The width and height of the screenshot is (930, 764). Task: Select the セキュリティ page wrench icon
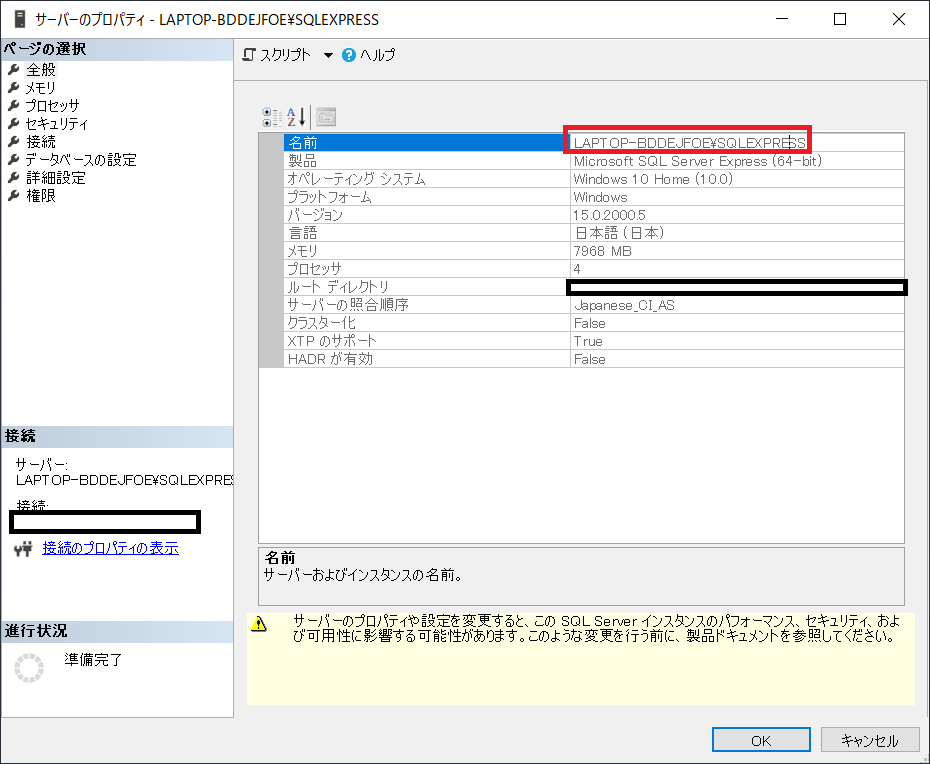point(14,123)
